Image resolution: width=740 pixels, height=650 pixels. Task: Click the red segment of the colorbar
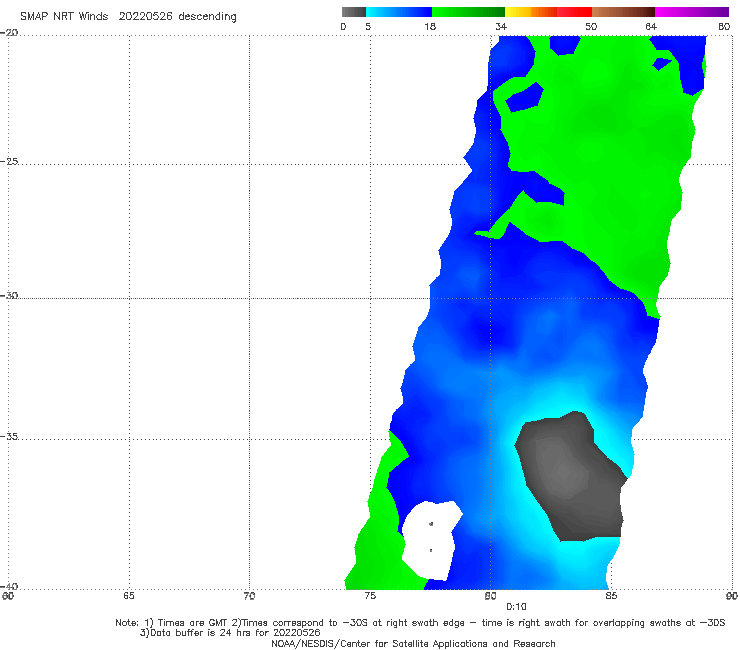574,12
